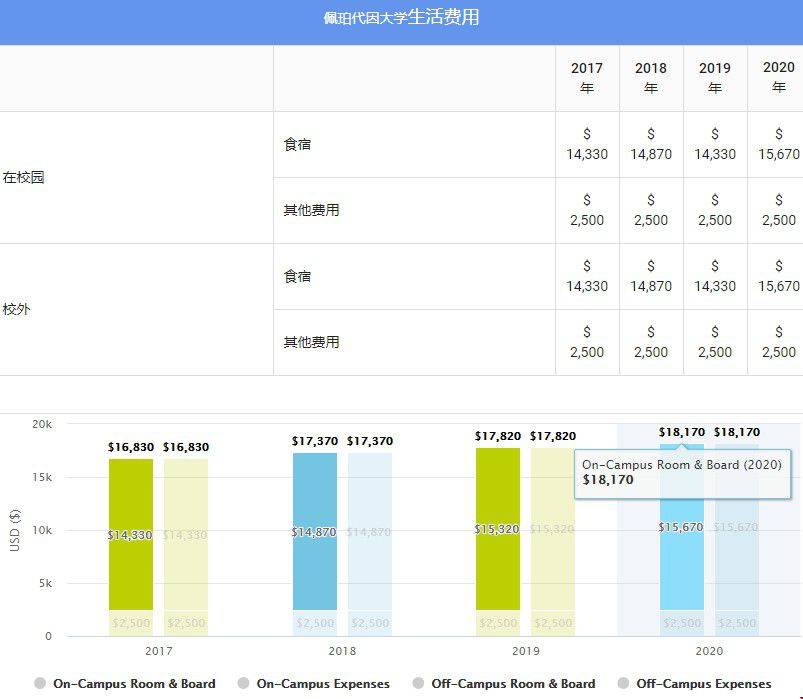The width and height of the screenshot is (803, 699).
Task: Click the 其他费用 label in the 校外 group
Action: click(311, 342)
